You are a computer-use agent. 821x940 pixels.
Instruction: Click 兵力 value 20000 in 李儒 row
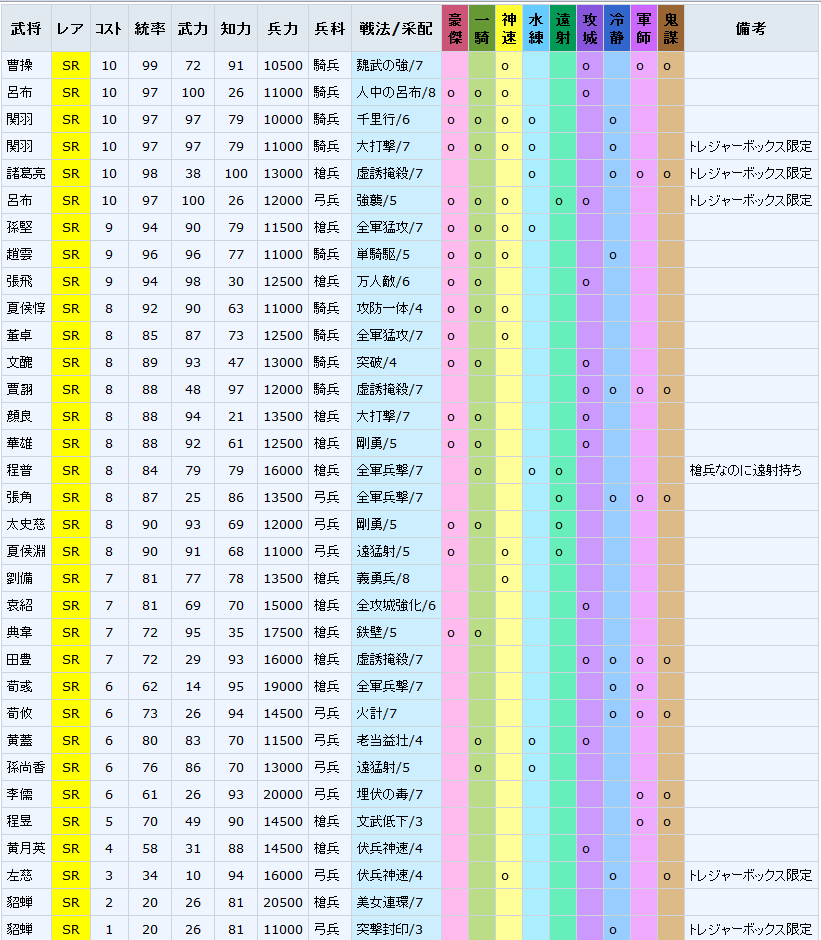(x=283, y=794)
